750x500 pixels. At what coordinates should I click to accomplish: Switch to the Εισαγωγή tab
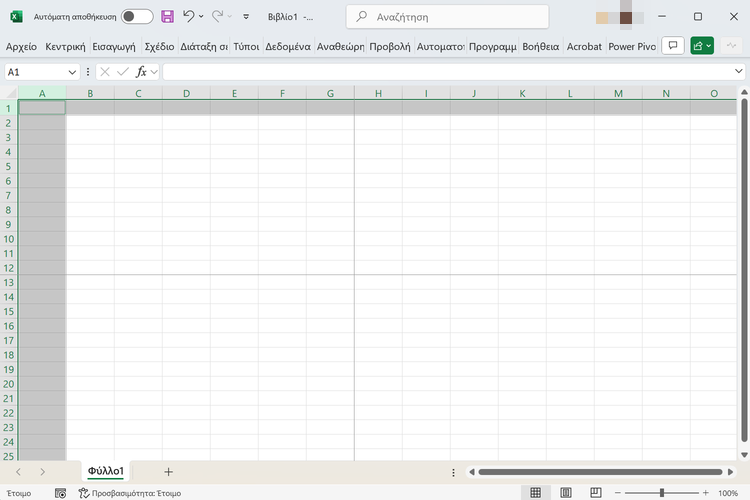[114, 46]
